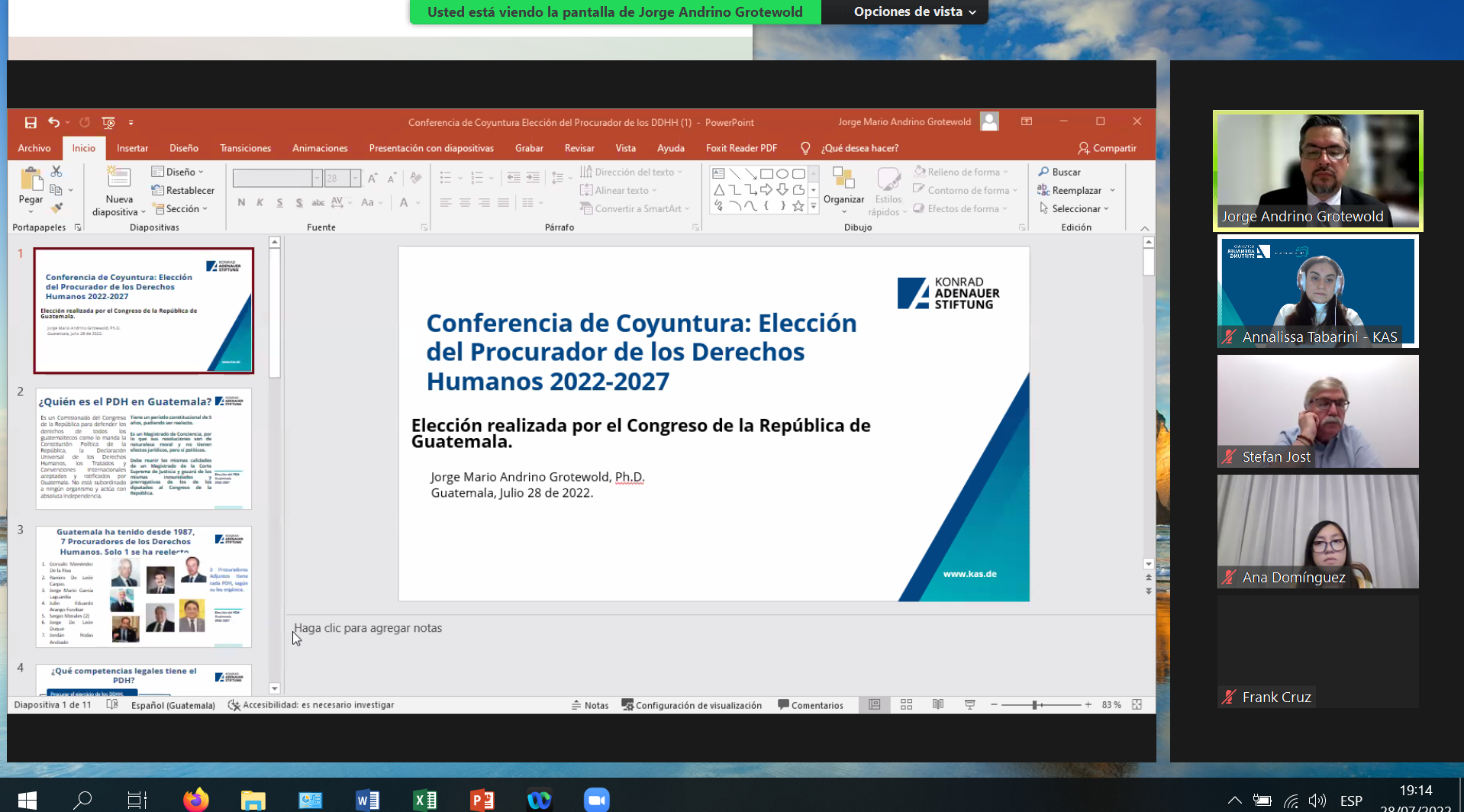Click the Paste (Pegar) clipboard icon
The width and height of the screenshot is (1464, 812).
[31, 180]
